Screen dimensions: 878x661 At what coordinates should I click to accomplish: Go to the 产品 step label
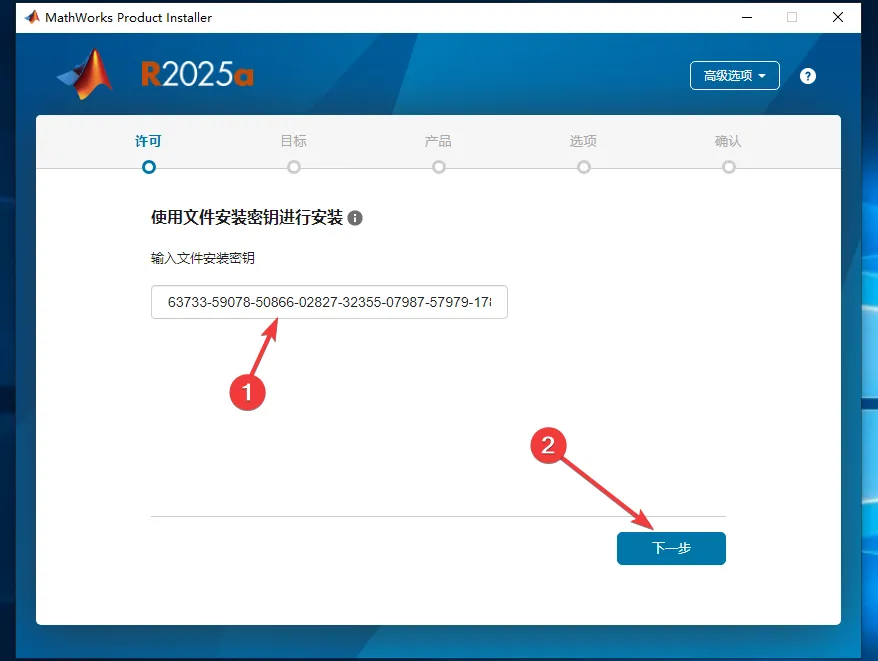(438, 141)
